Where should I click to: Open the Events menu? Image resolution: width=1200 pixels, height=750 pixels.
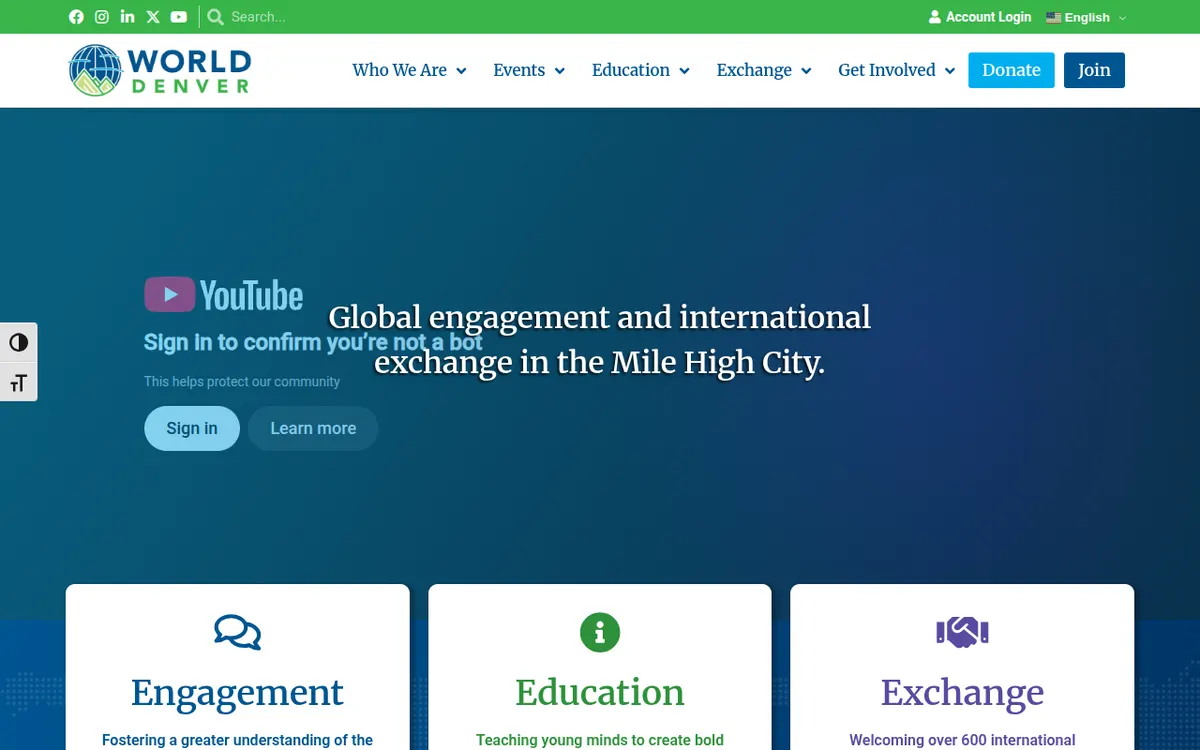(519, 70)
